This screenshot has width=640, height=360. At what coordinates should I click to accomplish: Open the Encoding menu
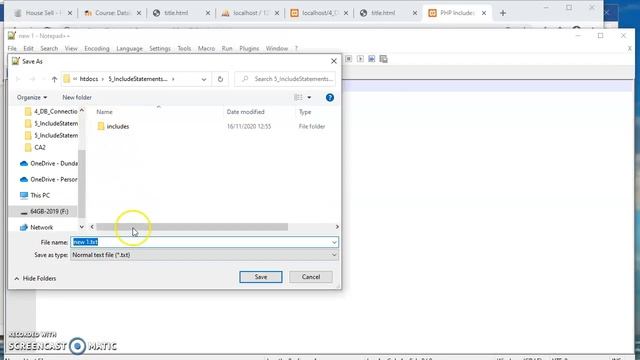pyautogui.click(x=97, y=49)
